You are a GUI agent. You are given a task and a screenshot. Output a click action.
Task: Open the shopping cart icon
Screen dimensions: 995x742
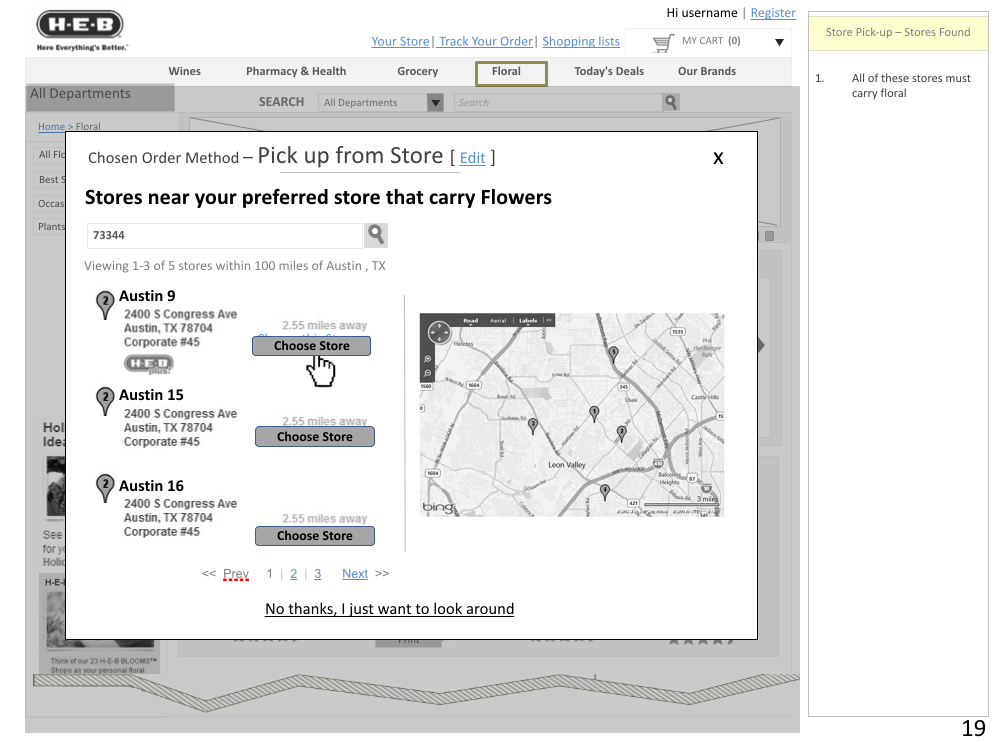click(663, 43)
